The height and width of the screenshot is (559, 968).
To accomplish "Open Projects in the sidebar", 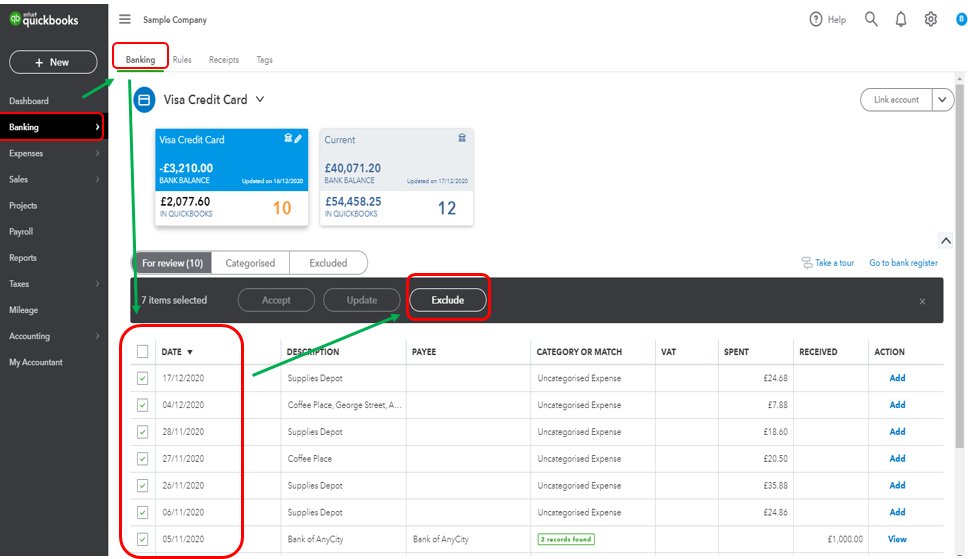I will tap(23, 206).
